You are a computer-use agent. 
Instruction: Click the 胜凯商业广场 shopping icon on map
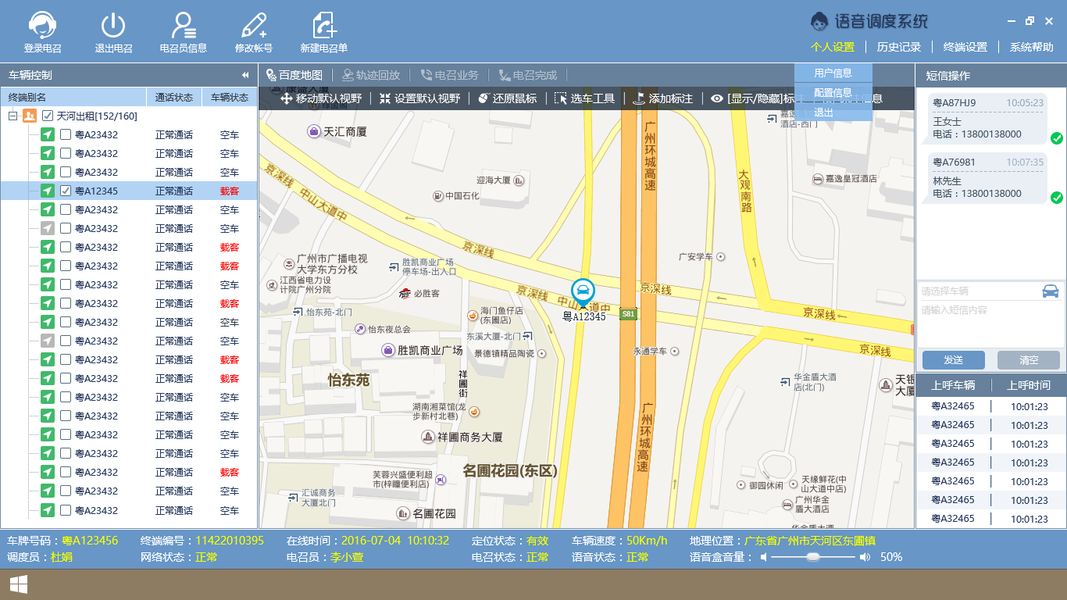click(388, 350)
